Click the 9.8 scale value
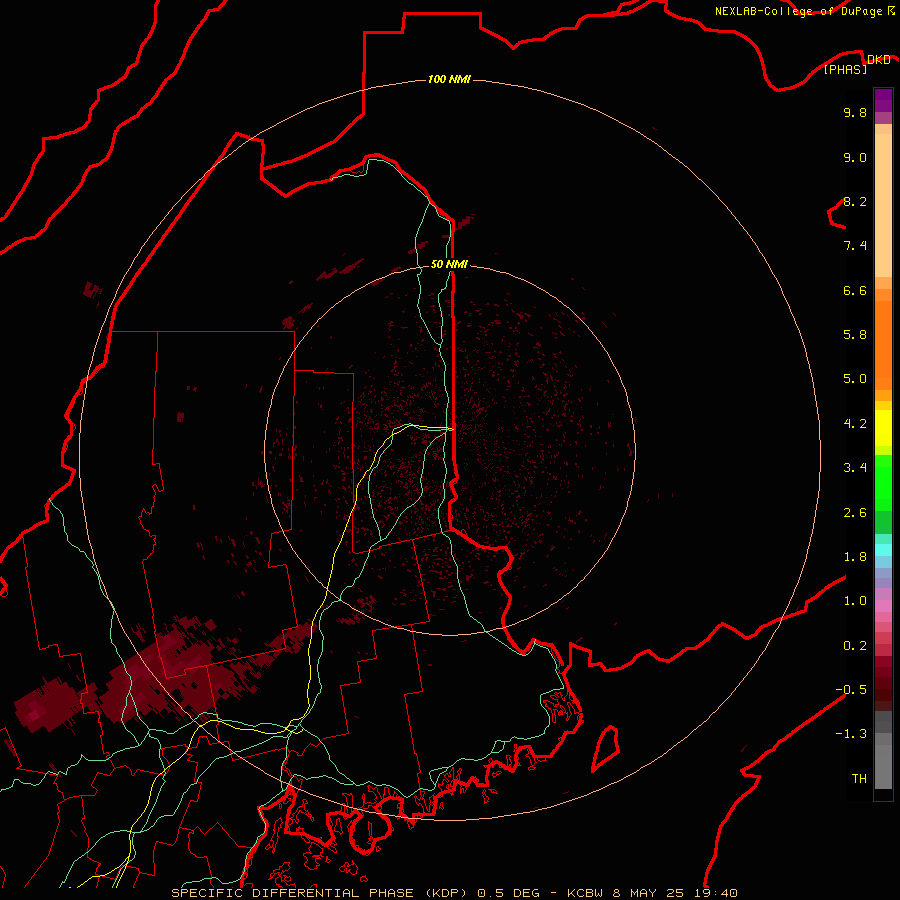The width and height of the screenshot is (900, 900). [855, 112]
